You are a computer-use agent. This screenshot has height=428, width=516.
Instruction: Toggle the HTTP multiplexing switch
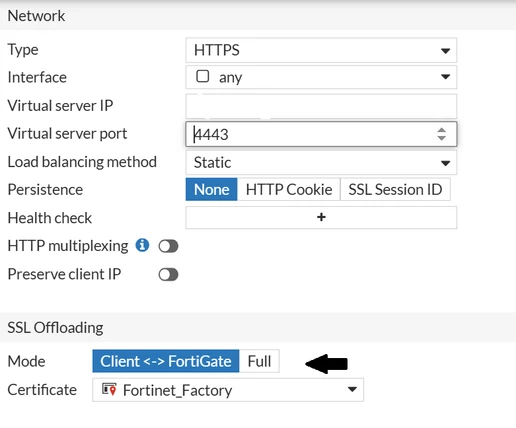(168, 246)
